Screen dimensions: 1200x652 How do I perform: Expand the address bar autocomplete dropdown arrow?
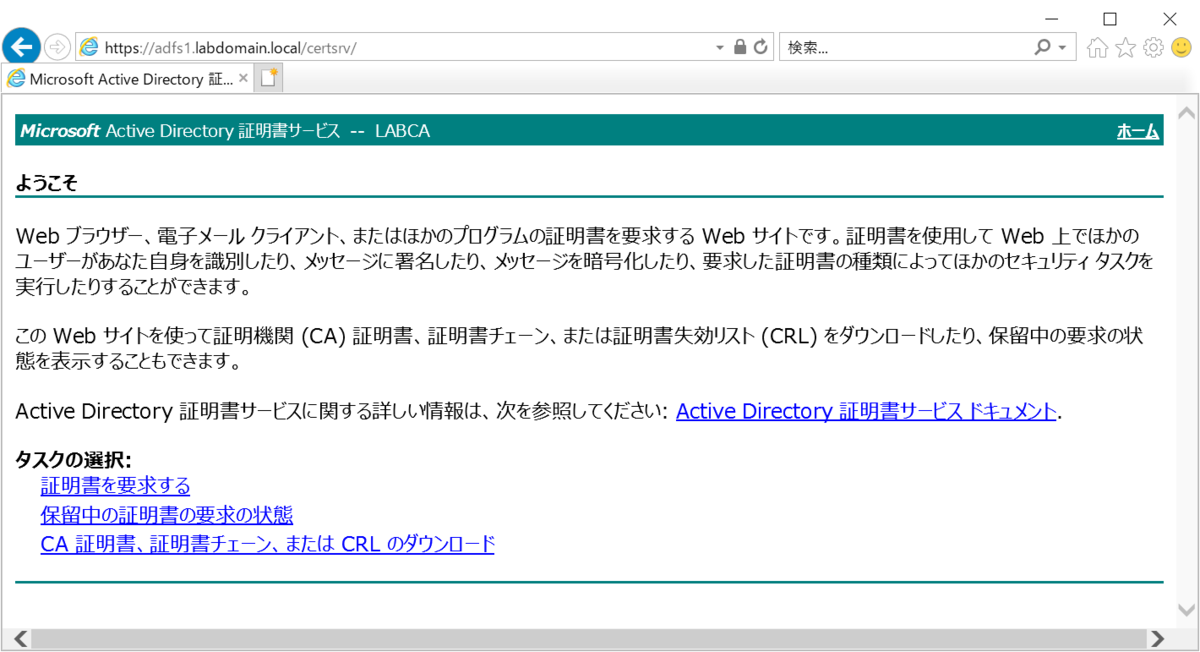pyautogui.click(x=720, y=47)
